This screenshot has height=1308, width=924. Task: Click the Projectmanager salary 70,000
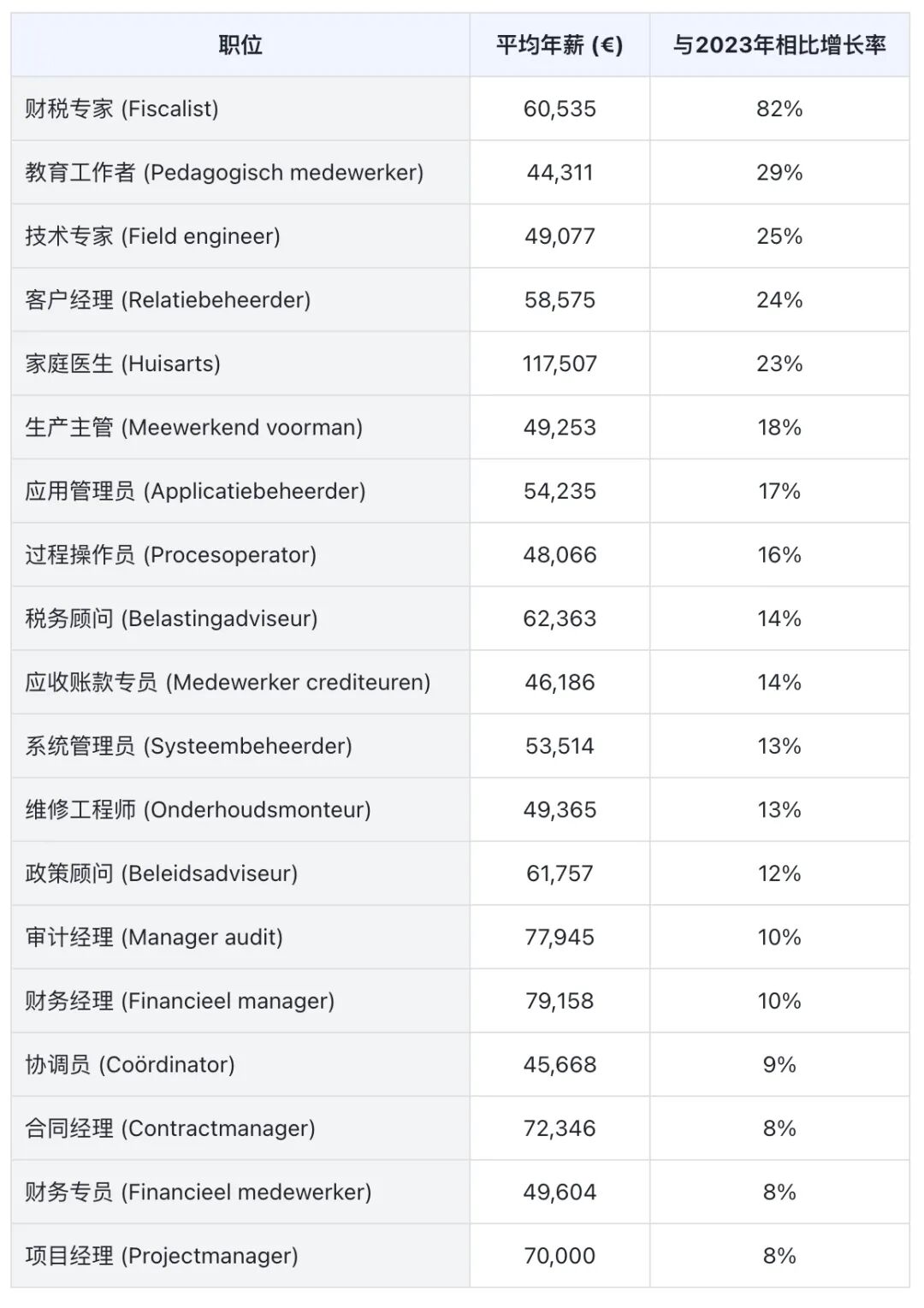[x=560, y=1256]
